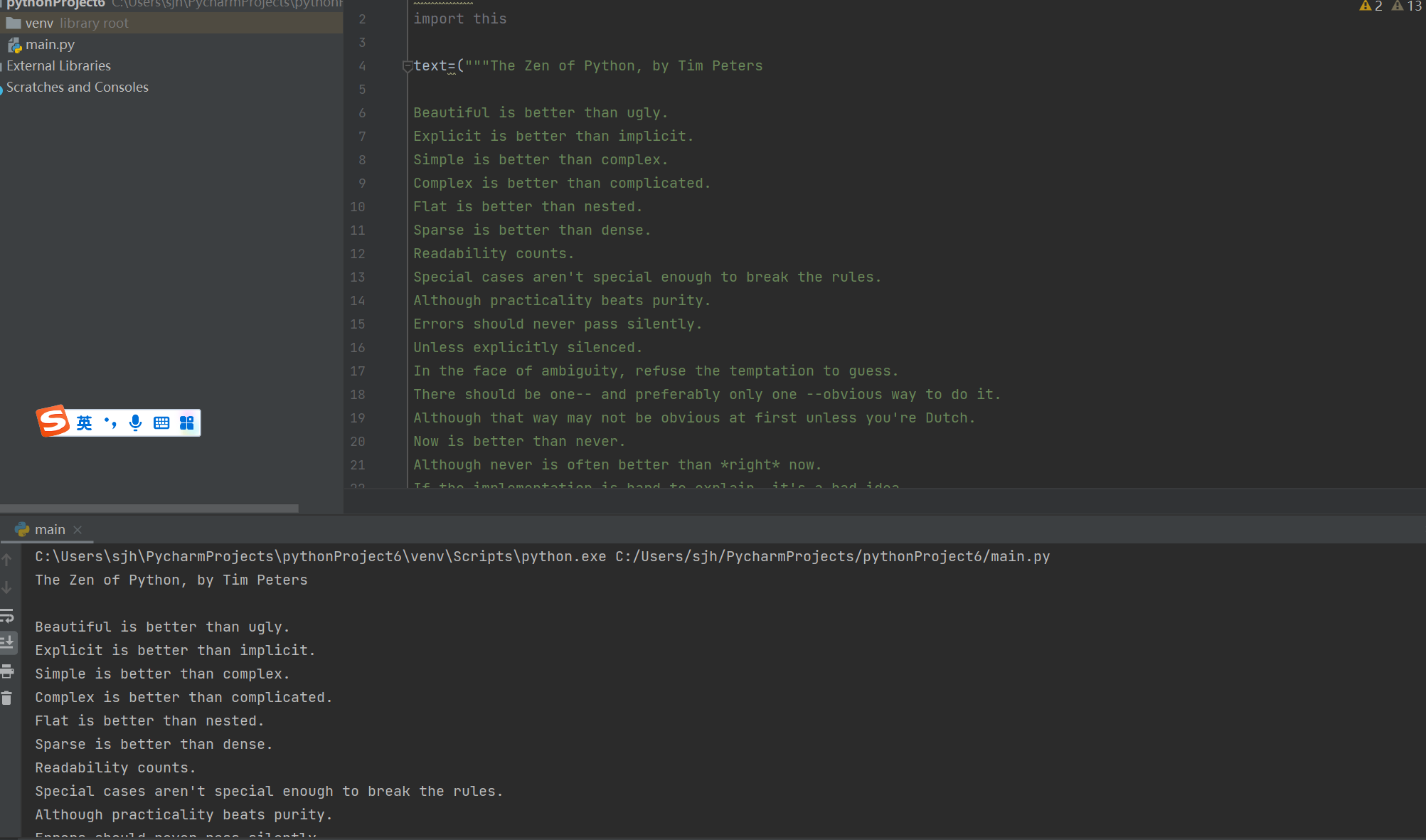Close the main run tab
This screenshot has width=1426, height=840.
coord(78,529)
